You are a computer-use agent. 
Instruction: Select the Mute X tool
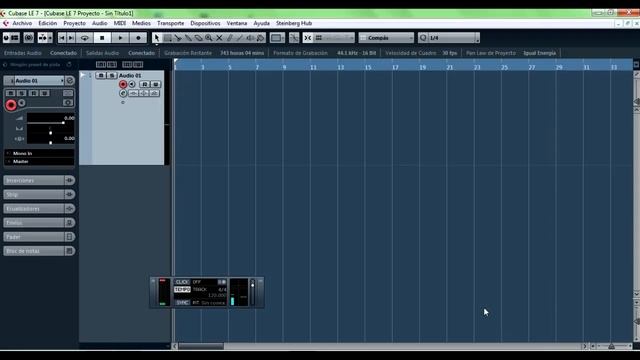pyautogui.click(x=219, y=38)
